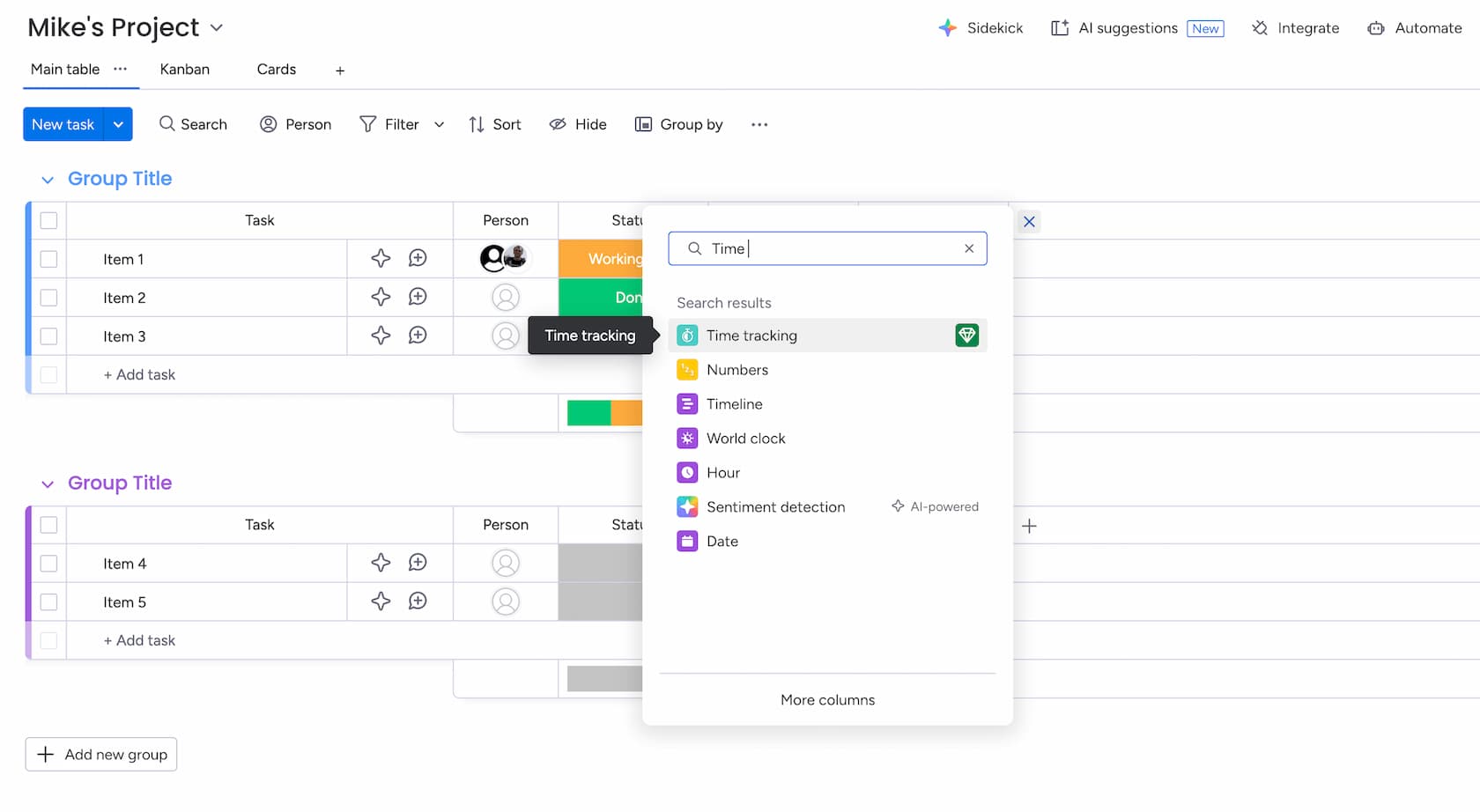This screenshot has width=1480, height=812.
Task: Select the checkbox for Item 4
Action: 48,563
